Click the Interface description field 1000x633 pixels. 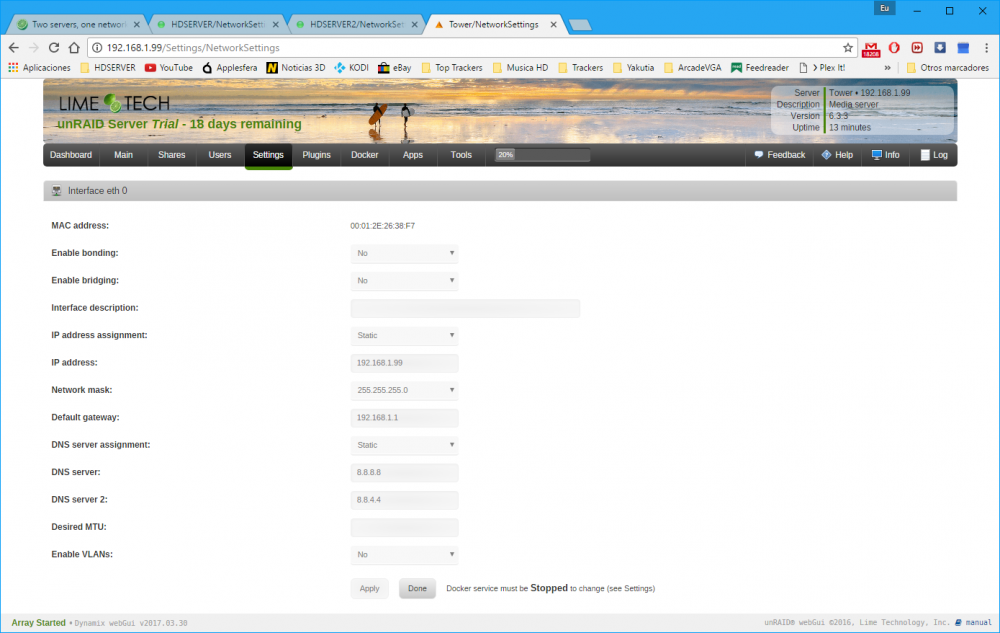(x=465, y=308)
